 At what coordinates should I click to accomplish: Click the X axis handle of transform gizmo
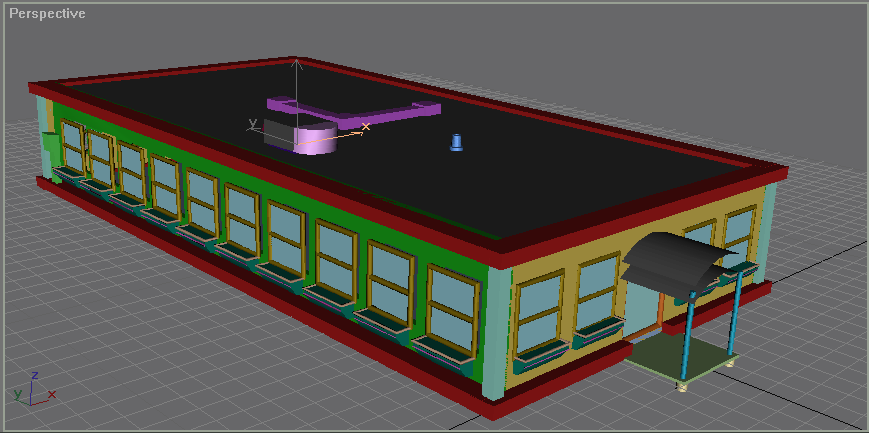click(x=365, y=127)
